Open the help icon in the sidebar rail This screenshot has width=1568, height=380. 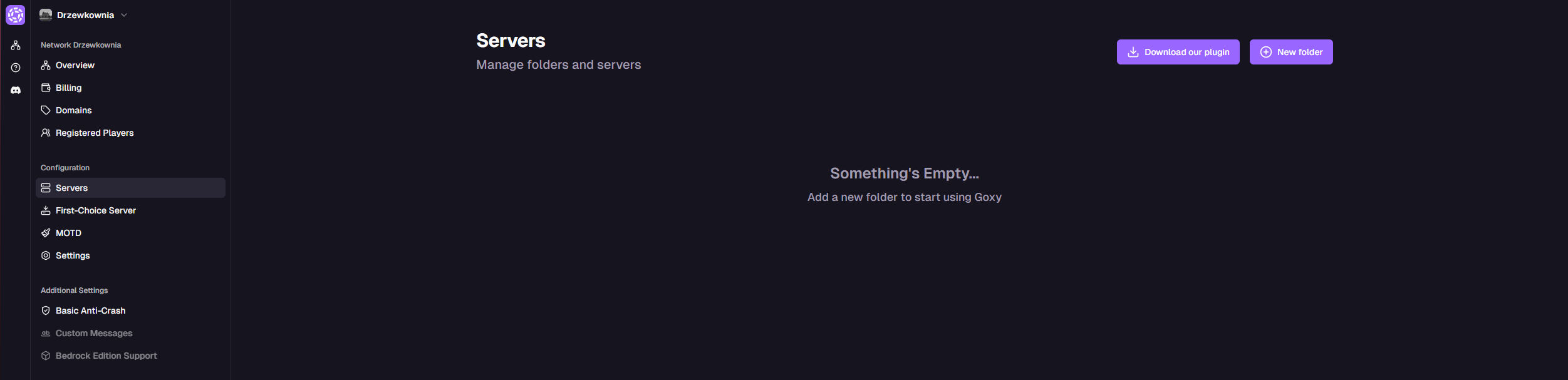[x=15, y=67]
